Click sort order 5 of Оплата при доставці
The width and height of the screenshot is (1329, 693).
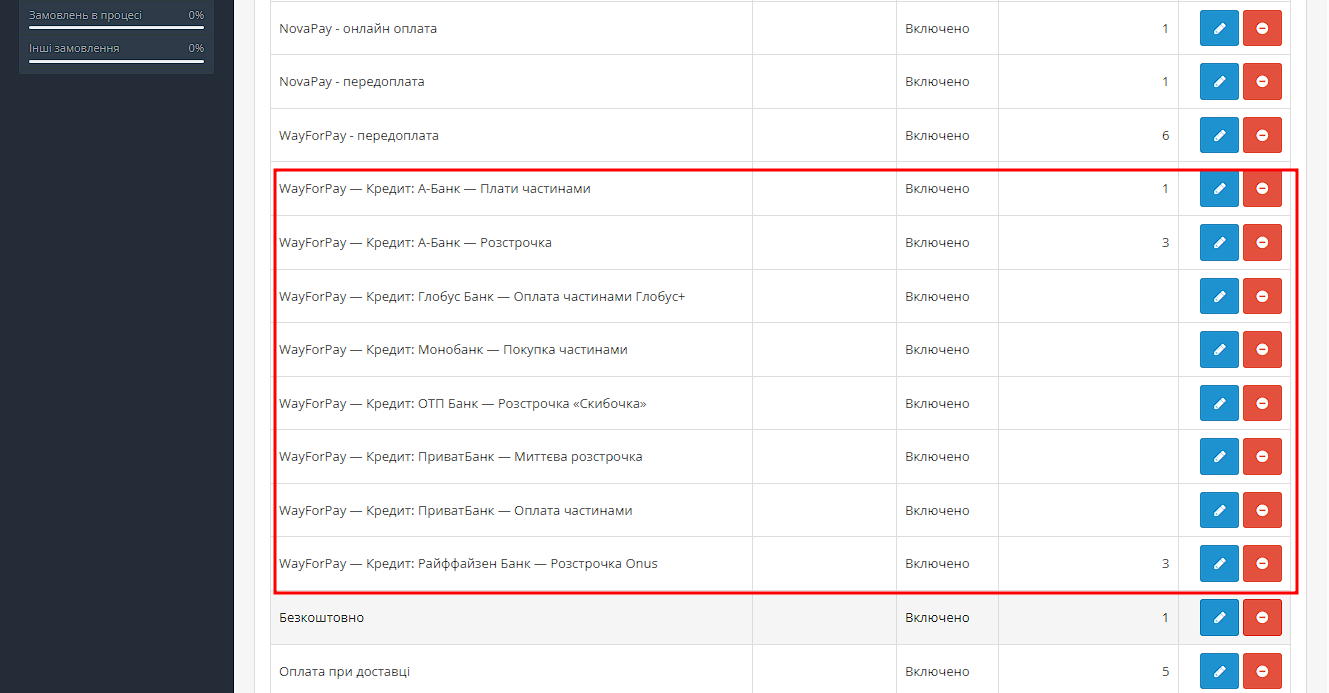point(1165,672)
